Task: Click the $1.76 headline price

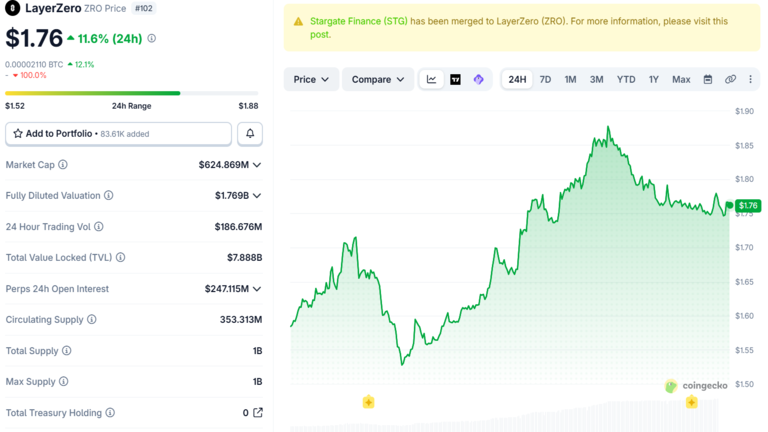Action: [x=34, y=38]
